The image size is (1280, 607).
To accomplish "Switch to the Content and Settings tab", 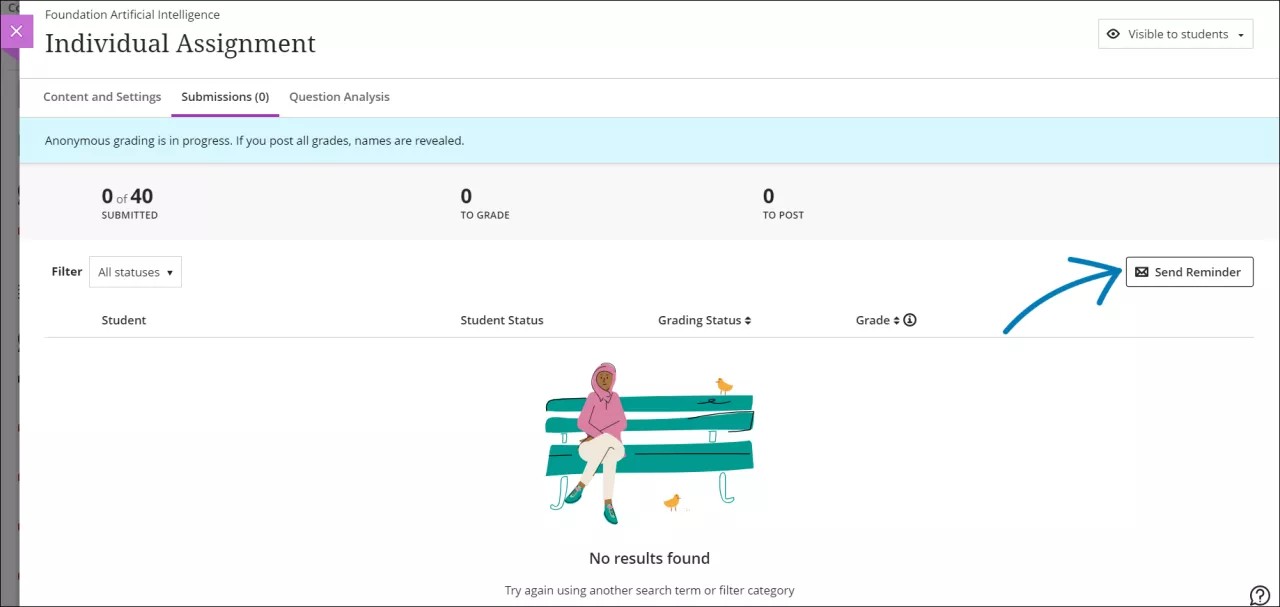I will pos(101,96).
